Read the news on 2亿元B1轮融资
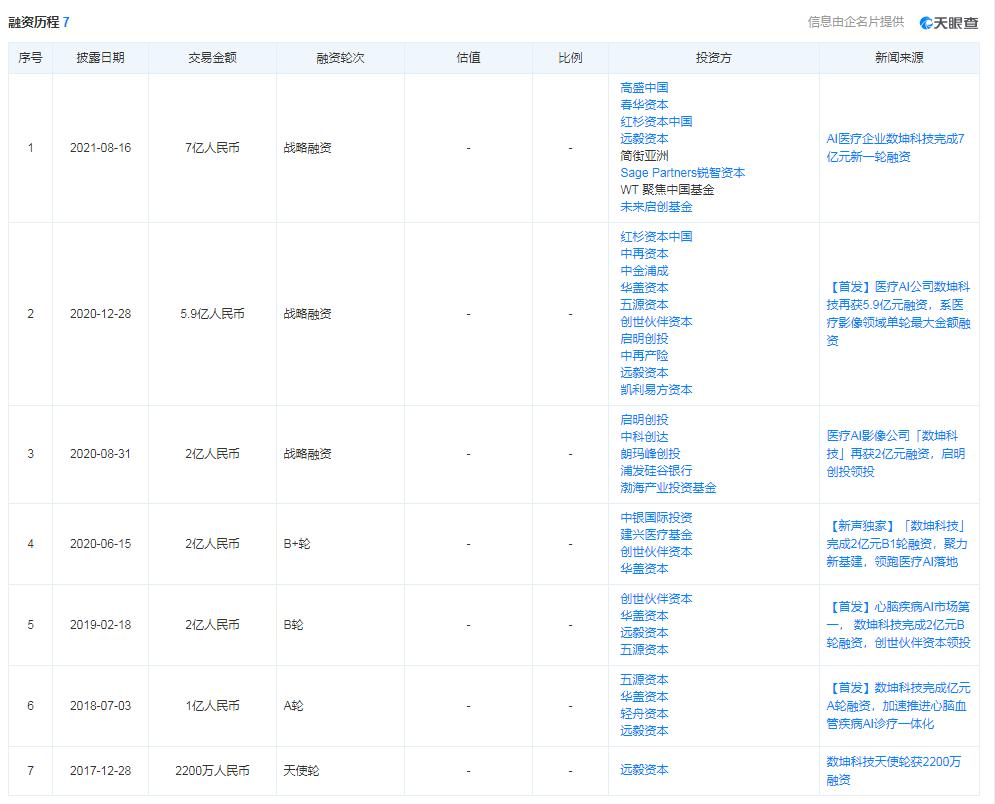The image size is (995, 804). click(896, 543)
